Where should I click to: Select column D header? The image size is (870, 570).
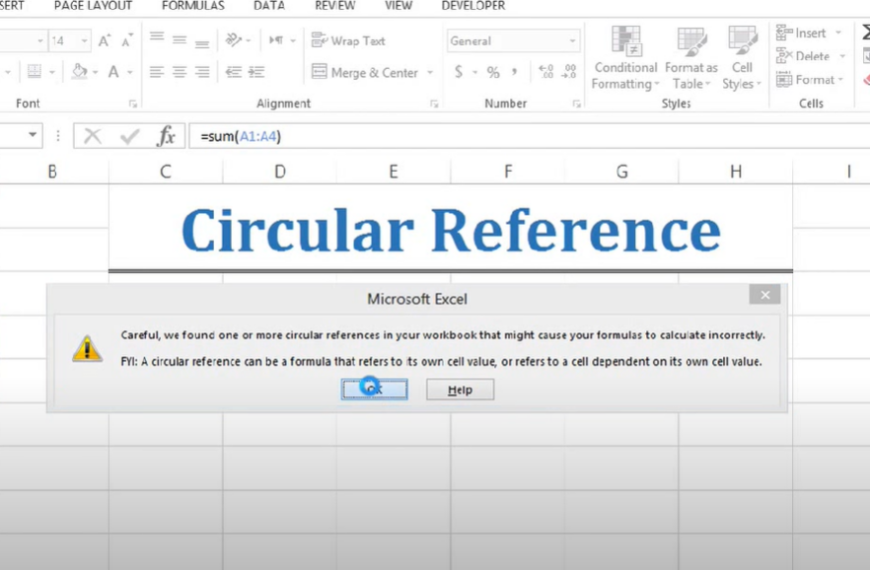tap(280, 171)
